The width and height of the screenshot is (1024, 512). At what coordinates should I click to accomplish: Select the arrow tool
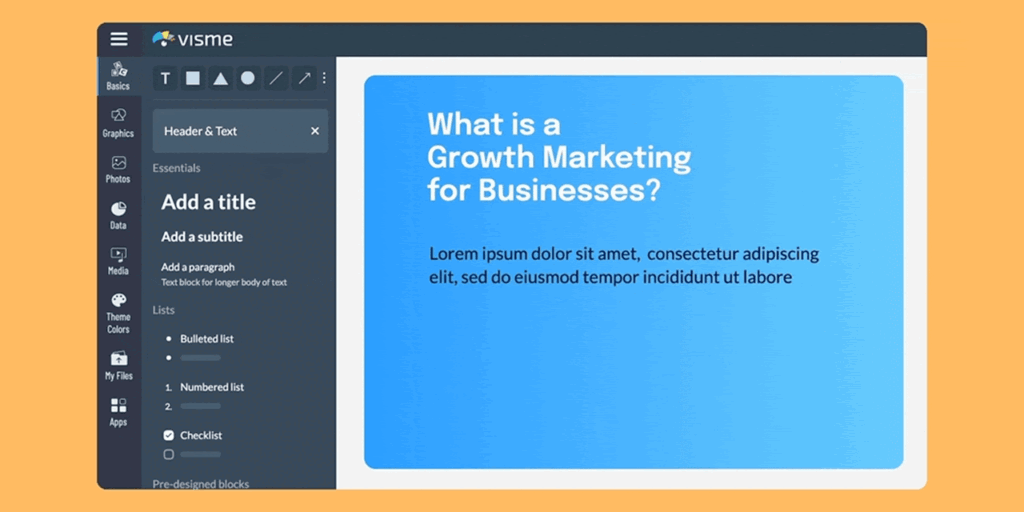pyautogui.click(x=304, y=78)
